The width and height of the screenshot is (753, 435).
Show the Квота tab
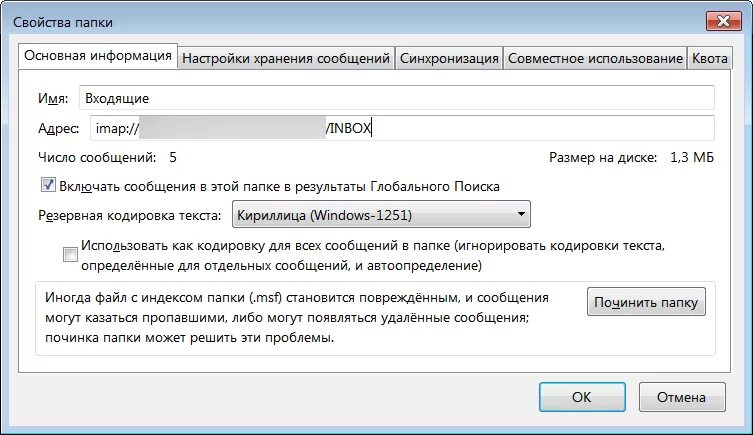(x=709, y=59)
